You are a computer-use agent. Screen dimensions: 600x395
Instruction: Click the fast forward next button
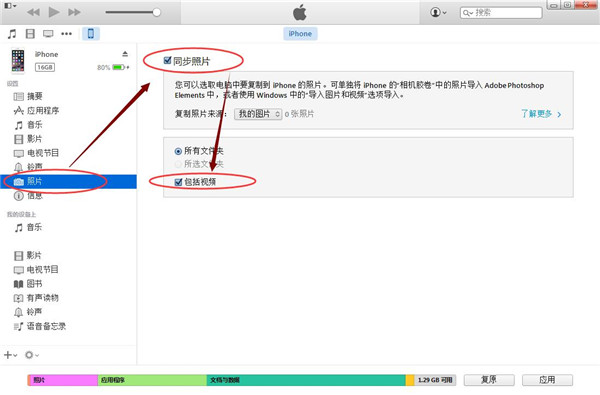pyautogui.click(x=74, y=12)
